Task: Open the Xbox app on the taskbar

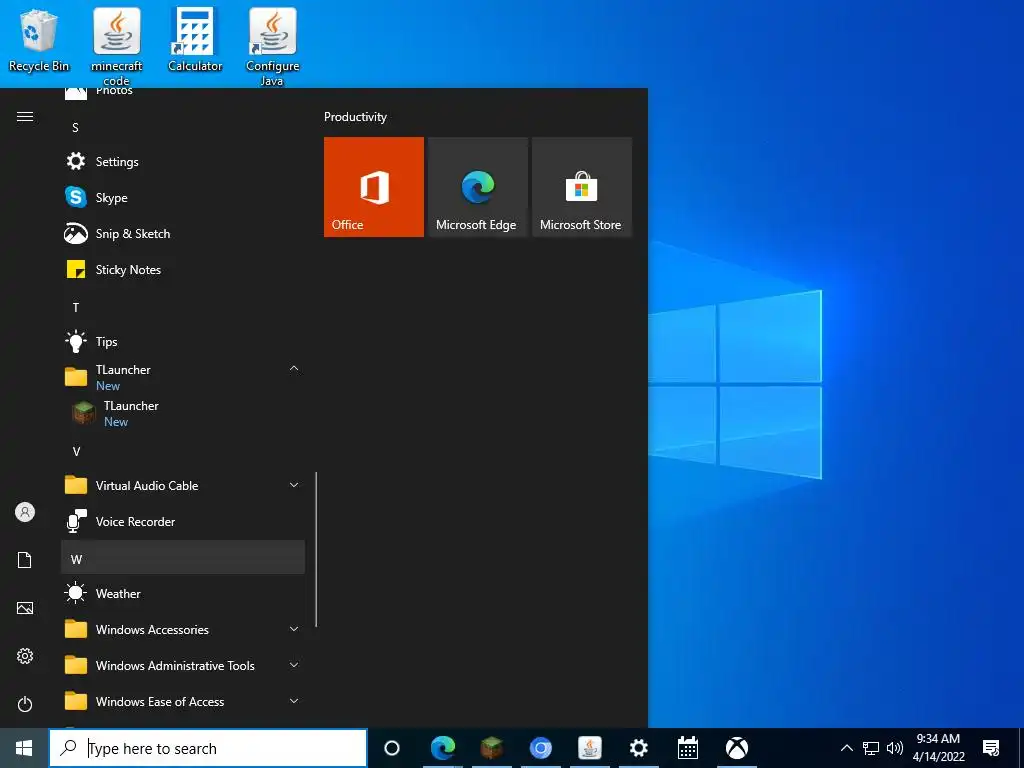Action: (x=737, y=748)
